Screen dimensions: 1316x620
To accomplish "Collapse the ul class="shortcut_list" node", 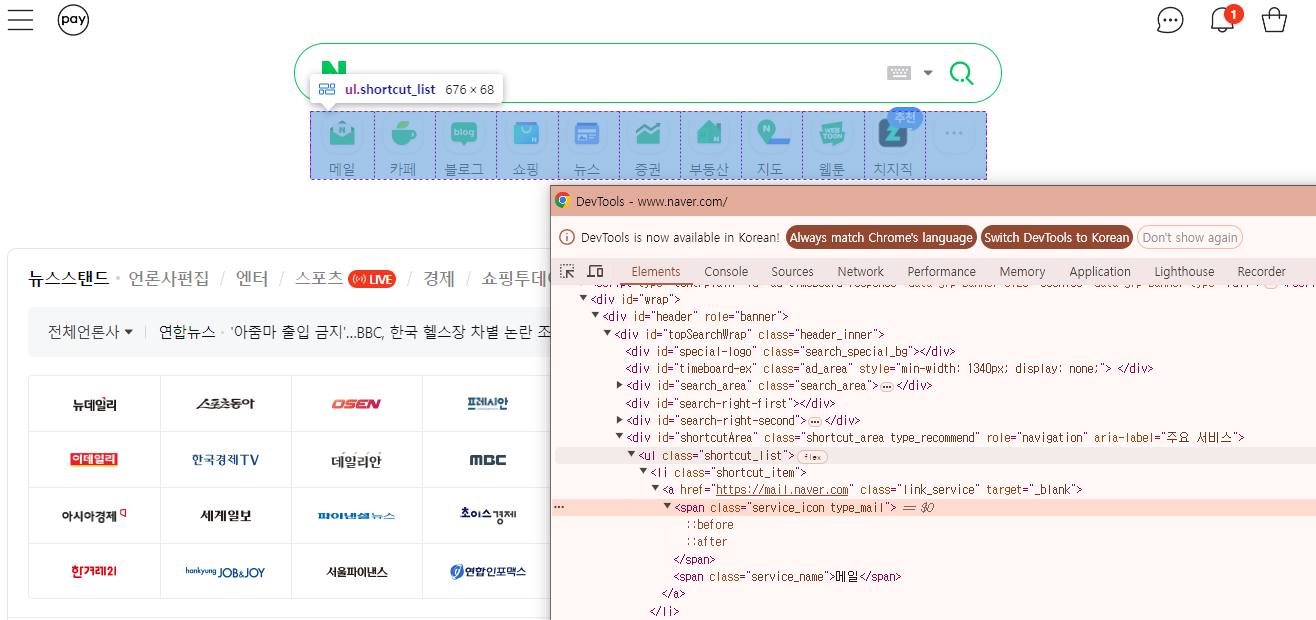I will pos(631,455).
